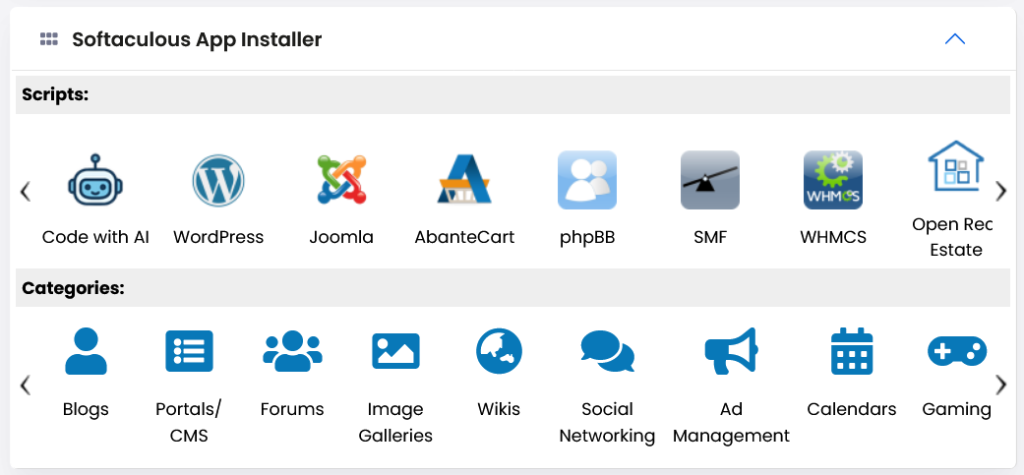The image size is (1024, 475).
Task: Click the Gaming category label
Action: (956, 410)
